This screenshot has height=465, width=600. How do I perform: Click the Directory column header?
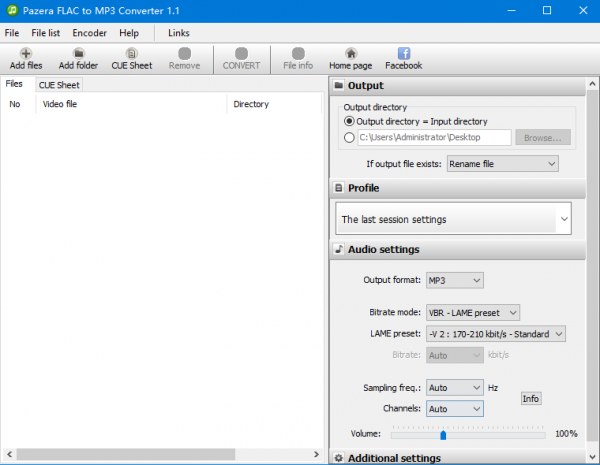(274, 104)
